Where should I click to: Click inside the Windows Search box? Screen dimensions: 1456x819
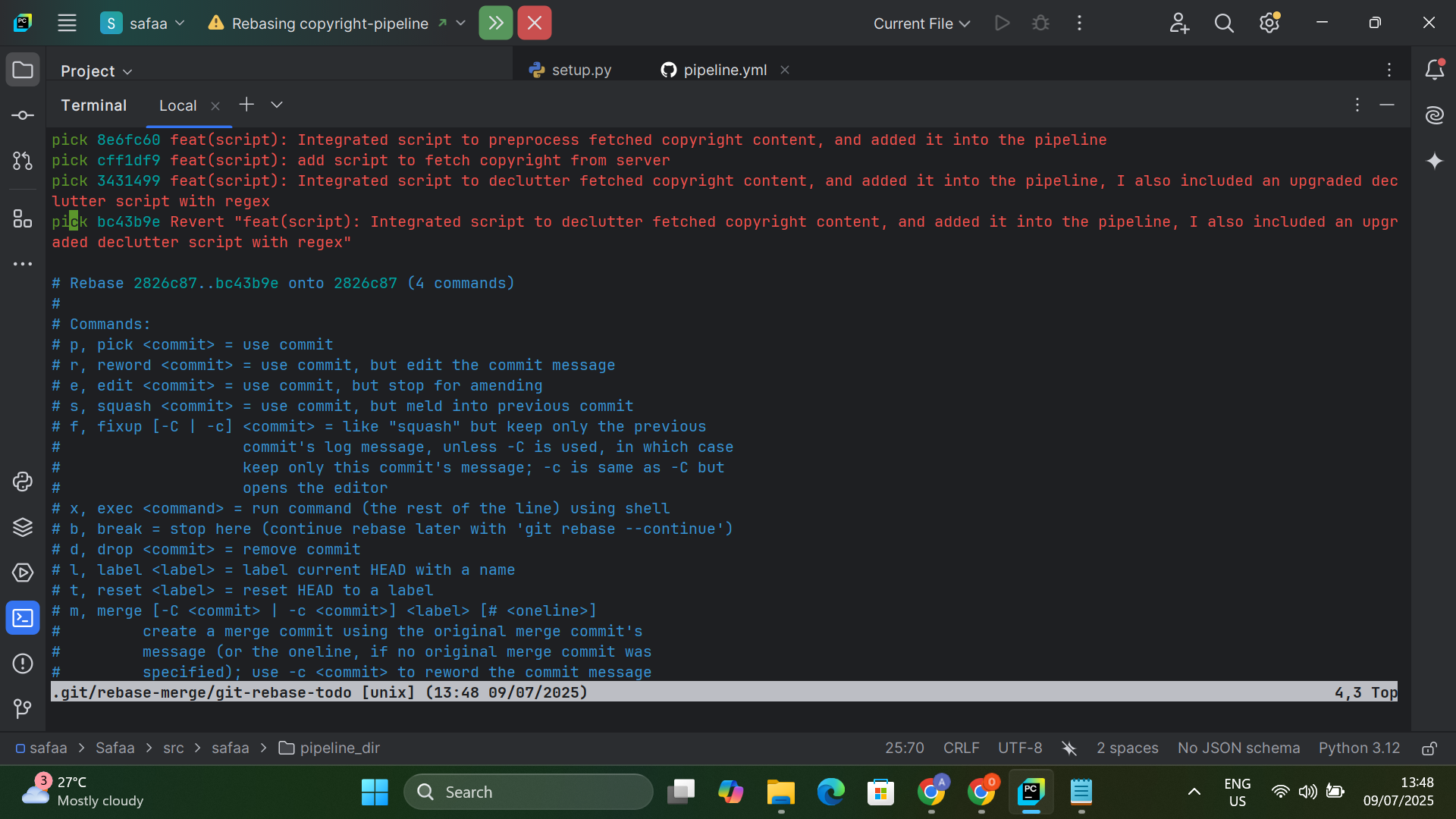pos(528,792)
